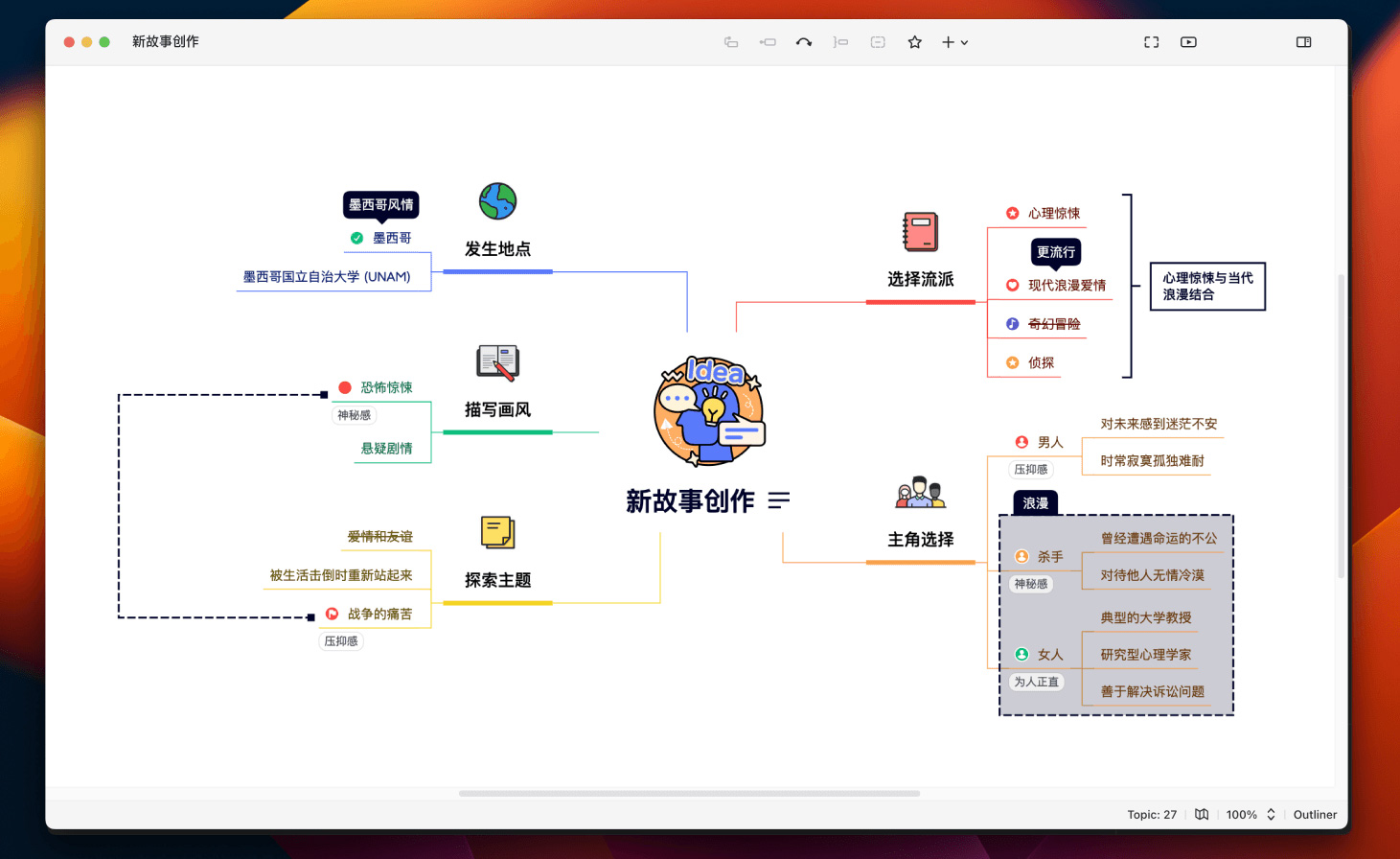Select the highlighted 更流行 topic badge
This screenshot has height=859, width=1400.
1054,252
